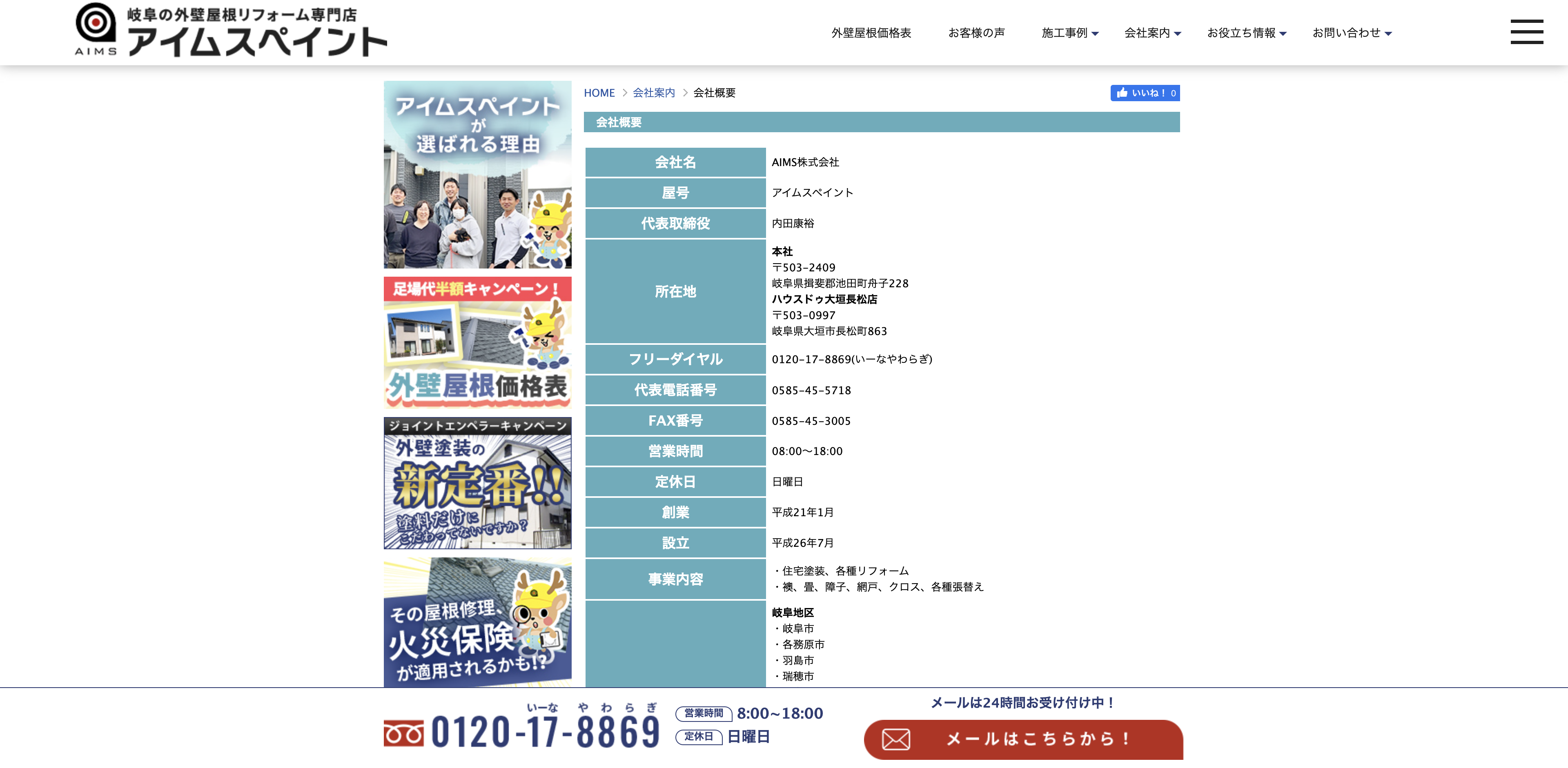
Task: Select company name AIMS株式会社 text
Action: coord(805,162)
